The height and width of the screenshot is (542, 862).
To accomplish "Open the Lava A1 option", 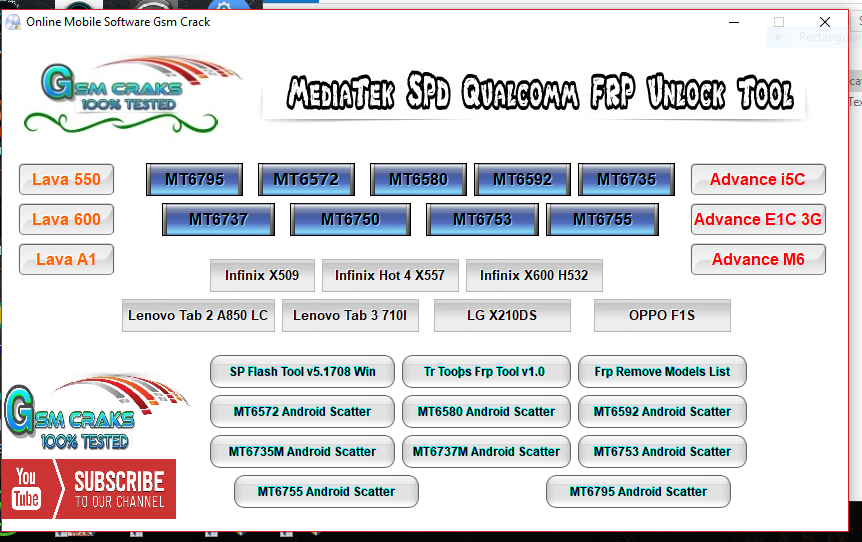I will point(67,259).
